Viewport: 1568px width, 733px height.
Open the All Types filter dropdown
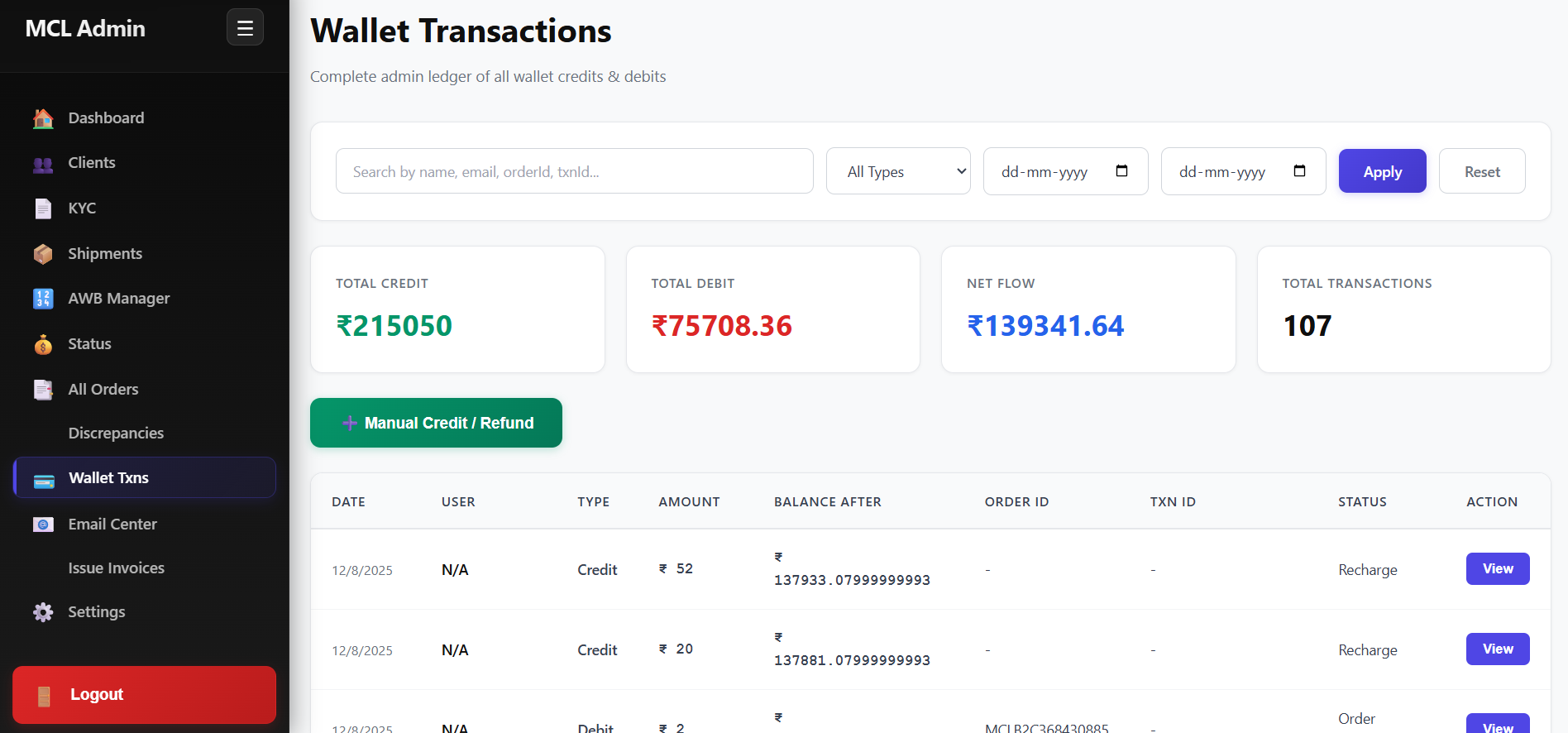pos(897,171)
